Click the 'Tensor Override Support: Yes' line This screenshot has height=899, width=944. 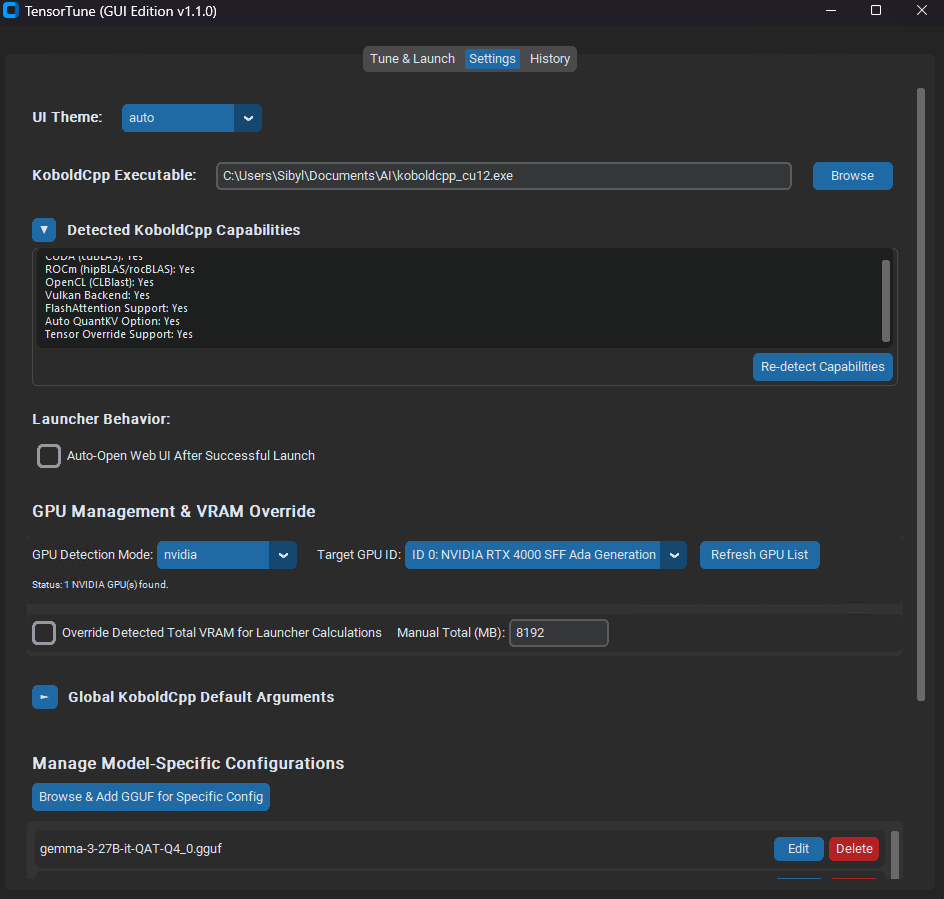[x=119, y=334]
